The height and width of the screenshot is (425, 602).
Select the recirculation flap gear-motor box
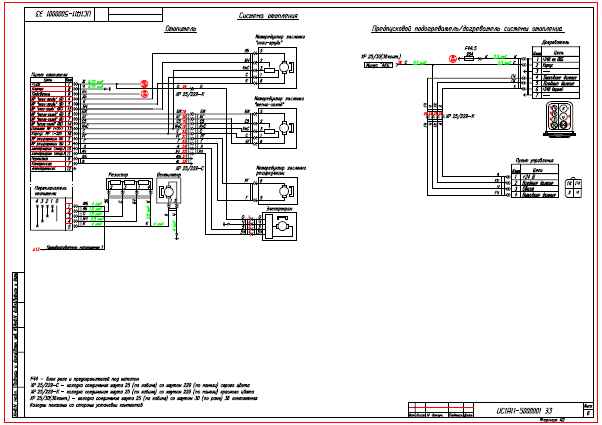point(278,191)
